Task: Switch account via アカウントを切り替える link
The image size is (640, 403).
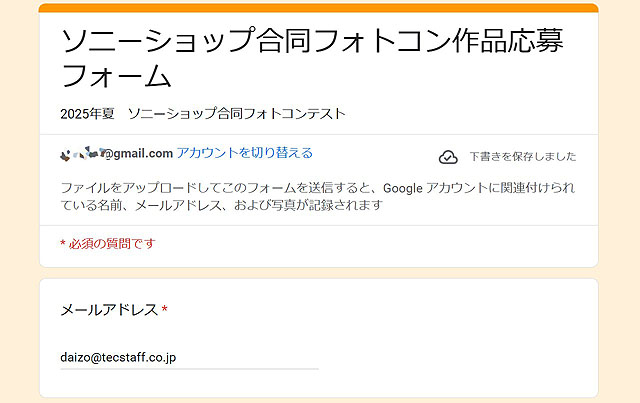Action: point(245,153)
